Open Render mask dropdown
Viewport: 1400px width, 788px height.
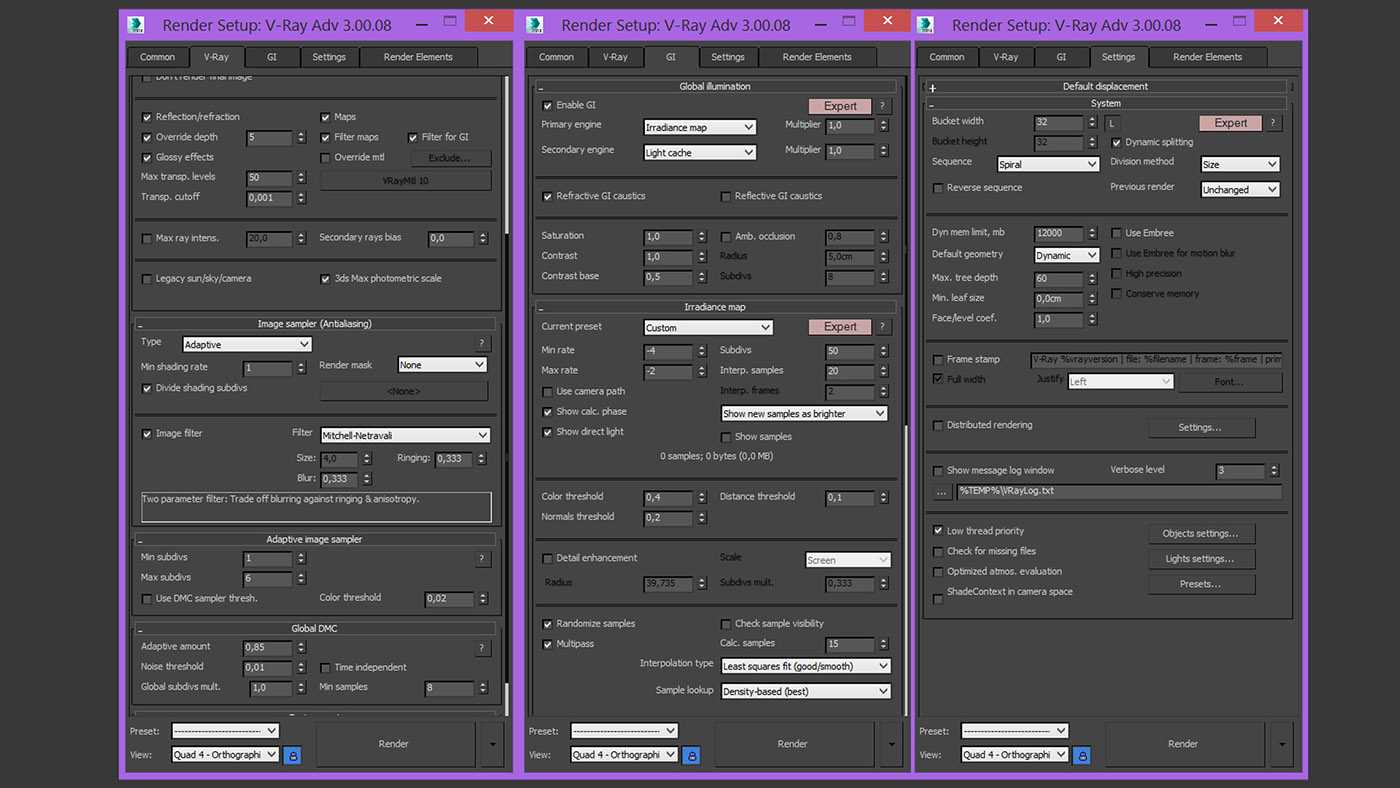pos(442,365)
